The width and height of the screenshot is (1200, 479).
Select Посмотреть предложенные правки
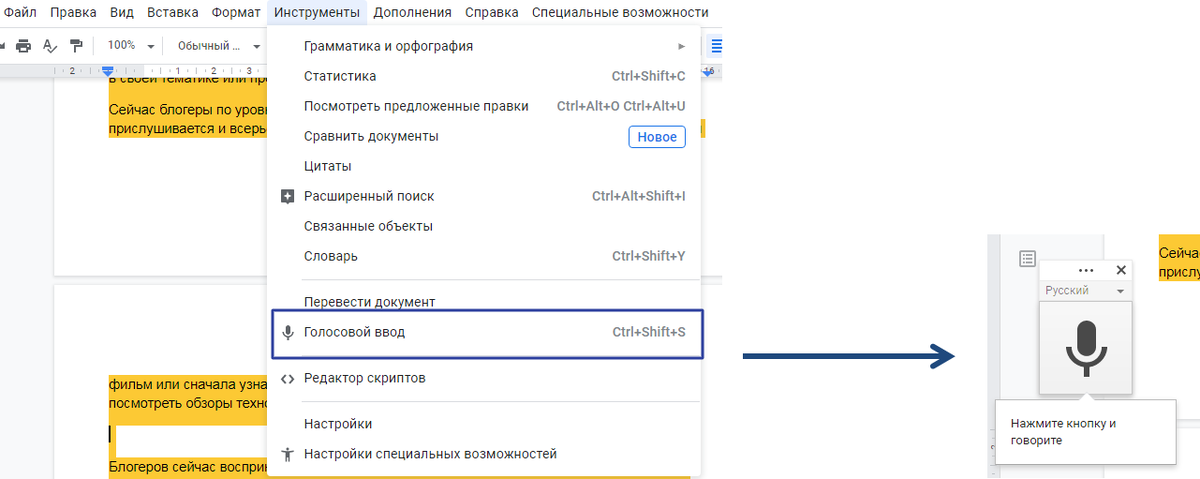[485, 106]
